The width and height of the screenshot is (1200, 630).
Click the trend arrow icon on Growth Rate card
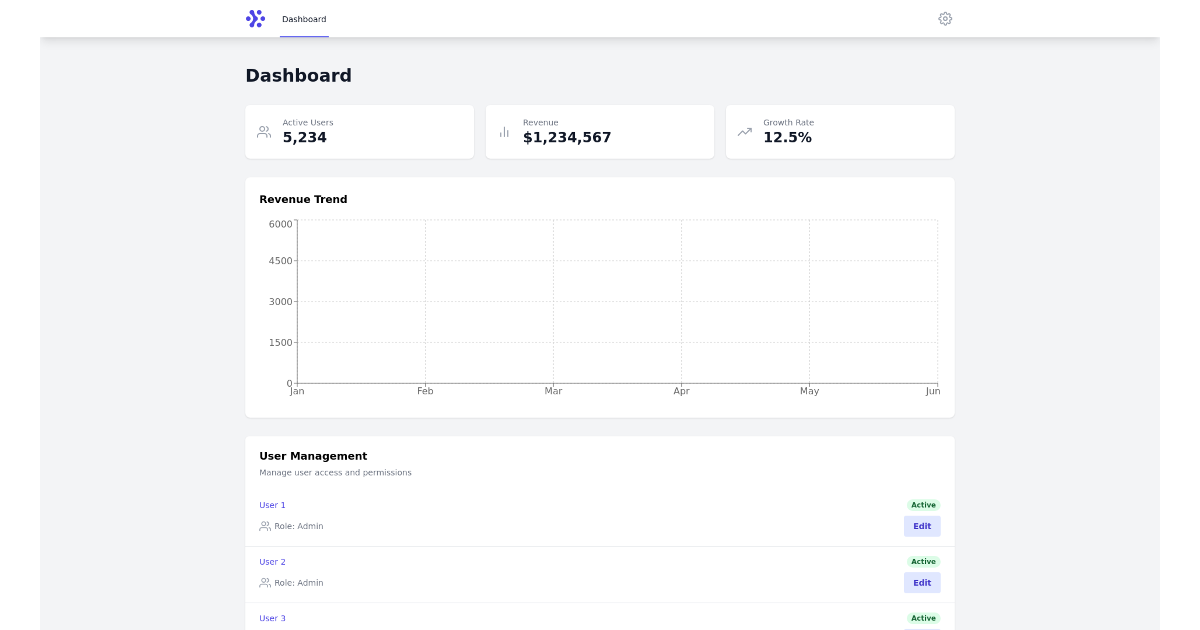(744, 131)
